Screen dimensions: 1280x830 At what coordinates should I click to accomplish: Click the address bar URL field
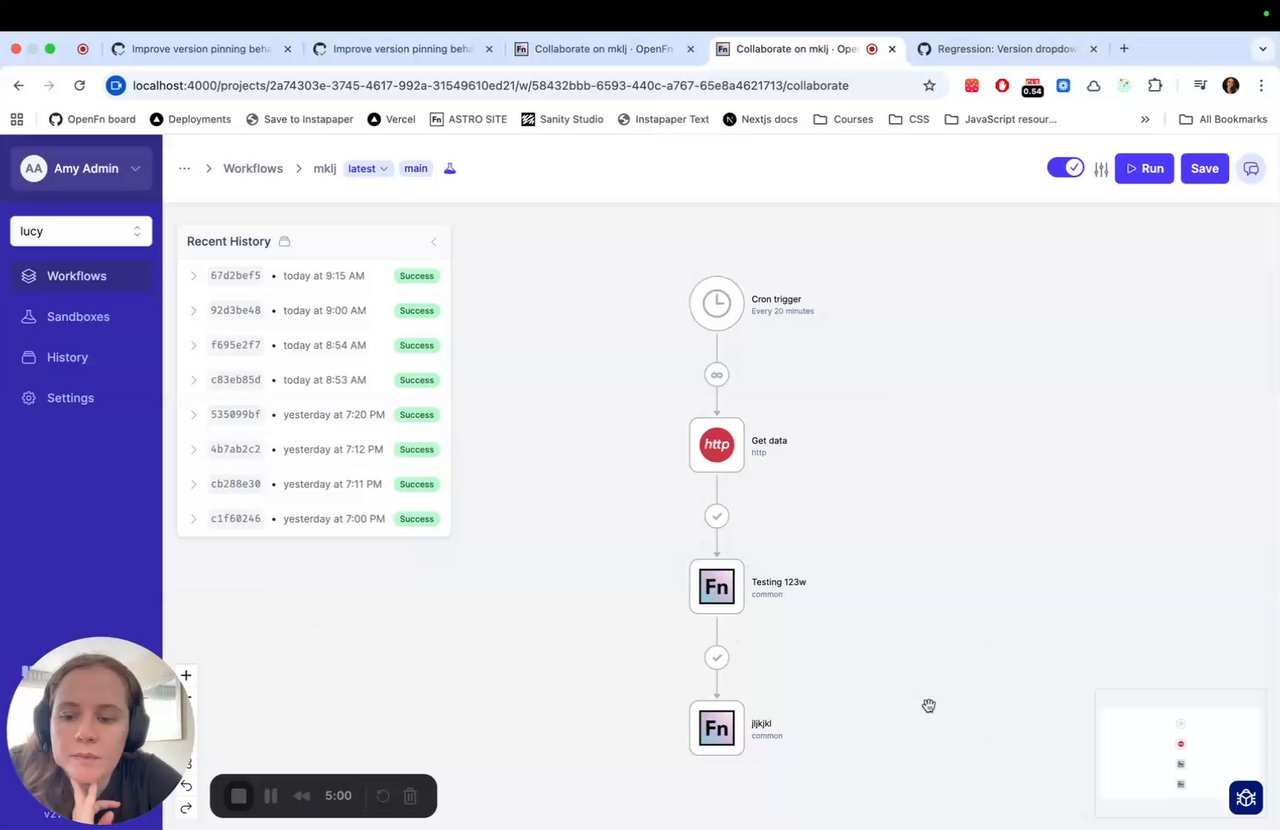tap(490, 86)
